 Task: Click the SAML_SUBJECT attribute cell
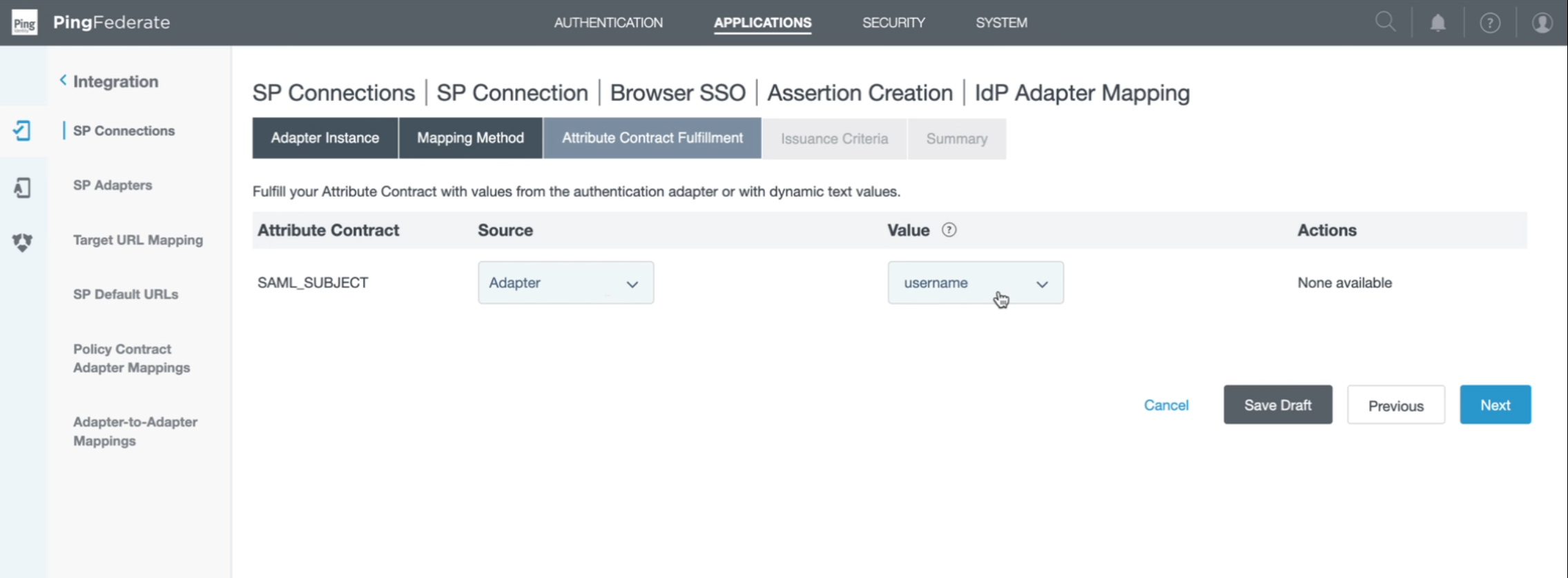pyautogui.click(x=313, y=282)
